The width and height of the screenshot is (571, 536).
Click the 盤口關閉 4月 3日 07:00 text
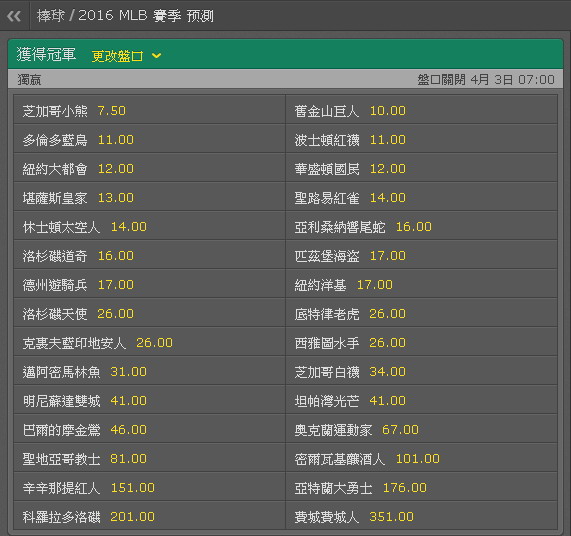[486, 79]
